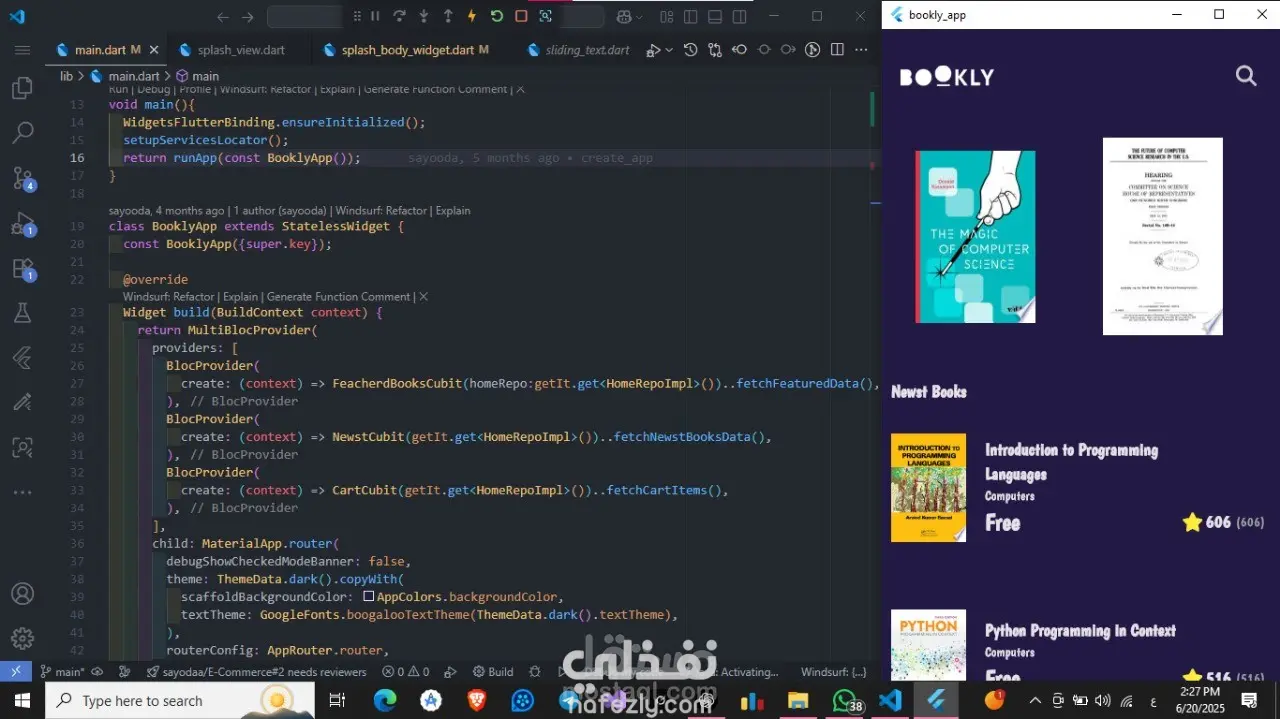Screen dimensions: 1280x719
Task: Click the Windows Start button
Action: [22, 701]
